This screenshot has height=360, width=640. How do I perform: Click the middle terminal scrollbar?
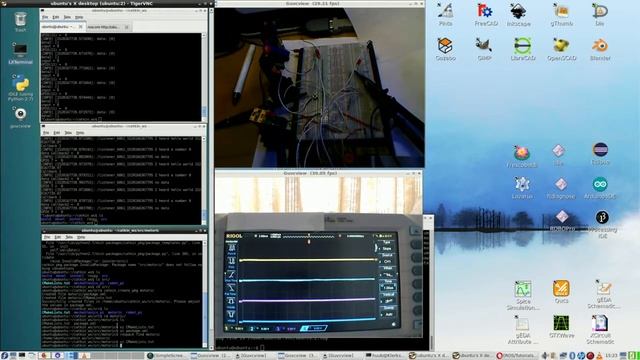[x=204, y=181]
